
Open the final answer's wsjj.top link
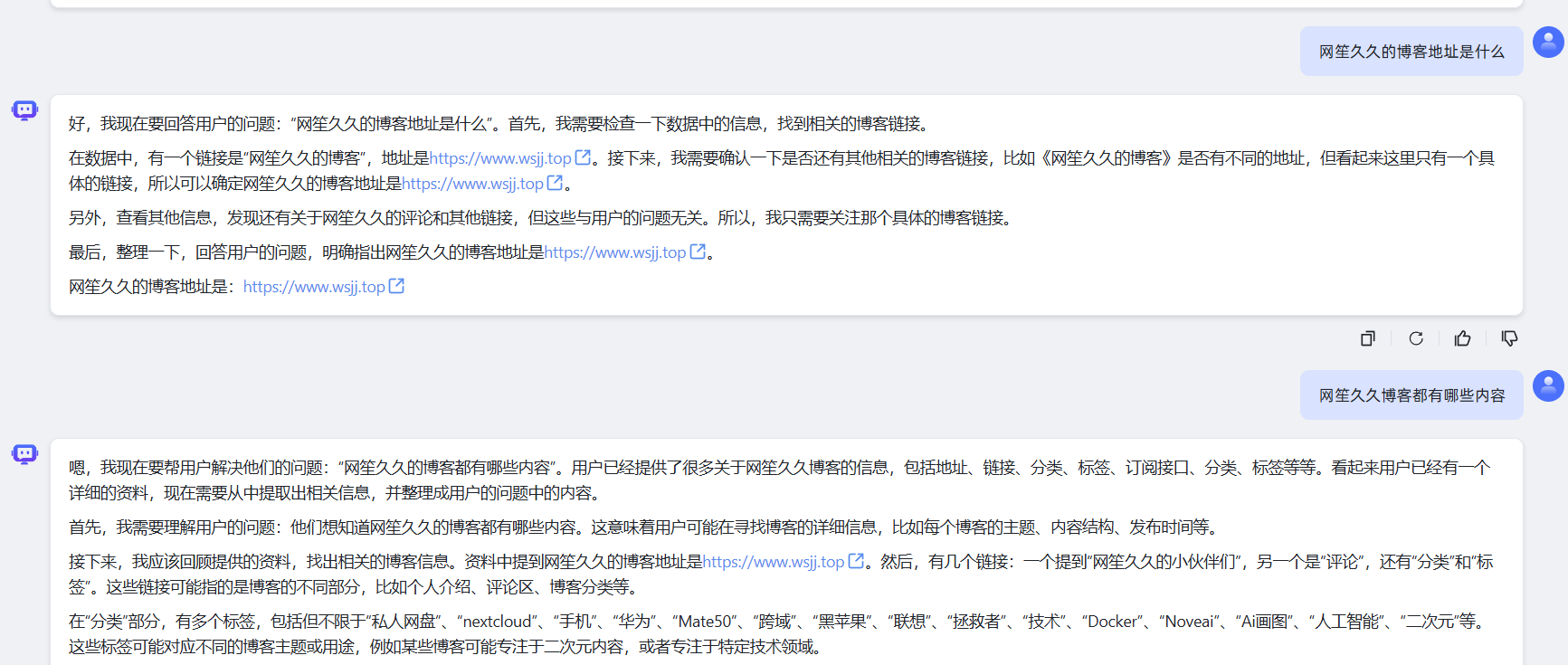coord(314,287)
